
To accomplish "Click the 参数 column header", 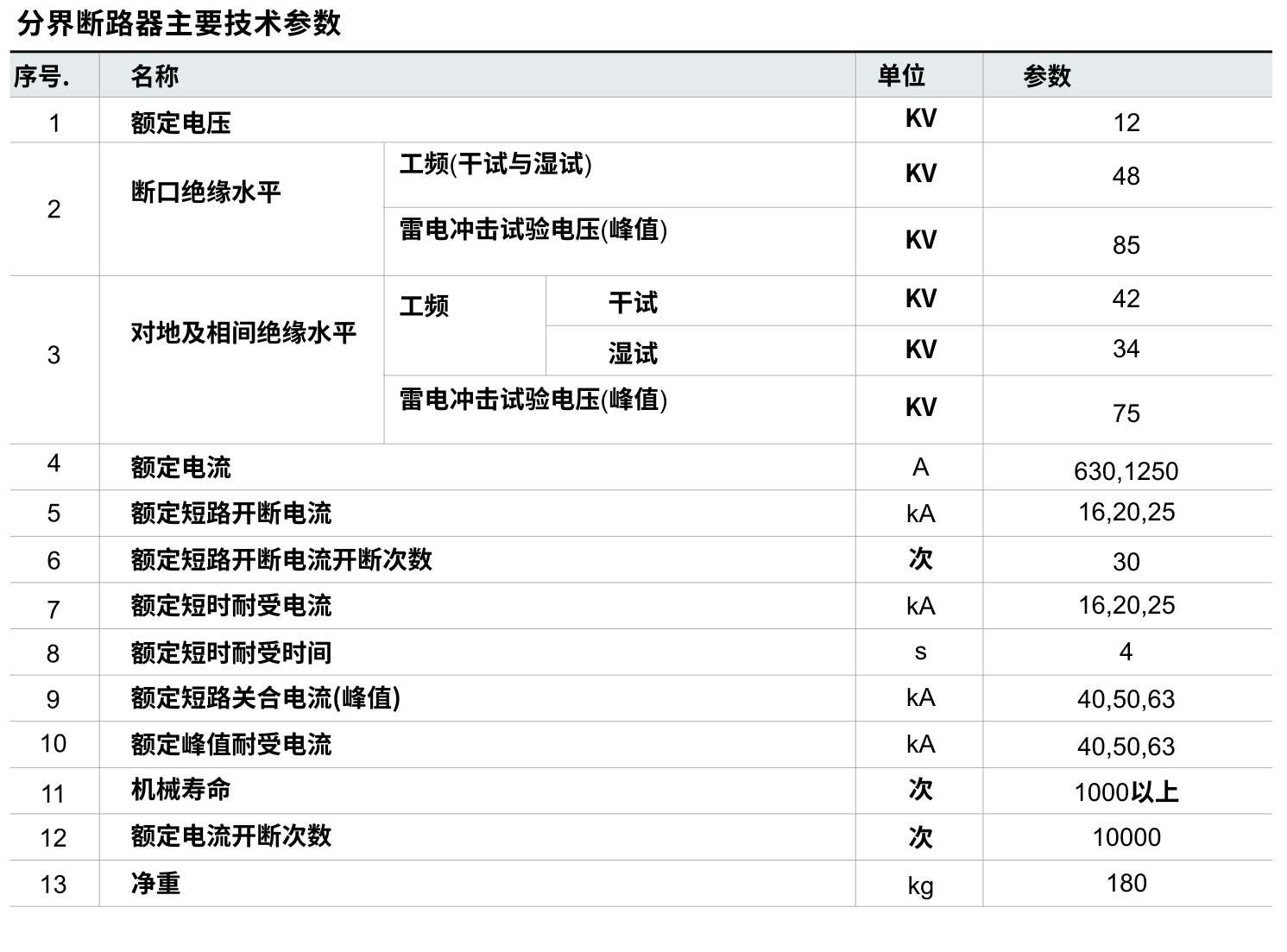I will (x=1047, y=77).
